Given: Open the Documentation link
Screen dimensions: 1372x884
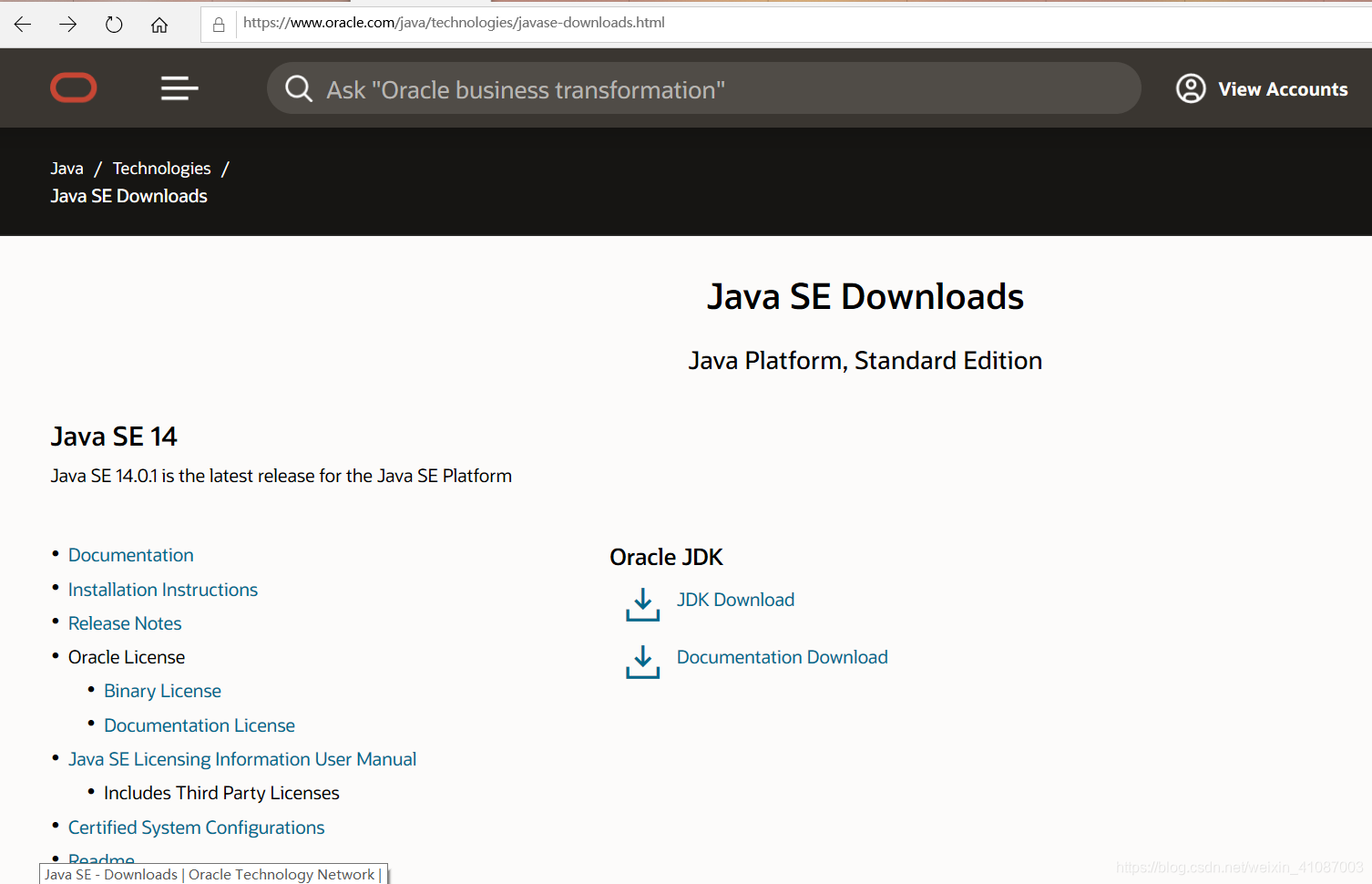Looking at the screenshot, I should pyautogui.click(x=131, y=555).
